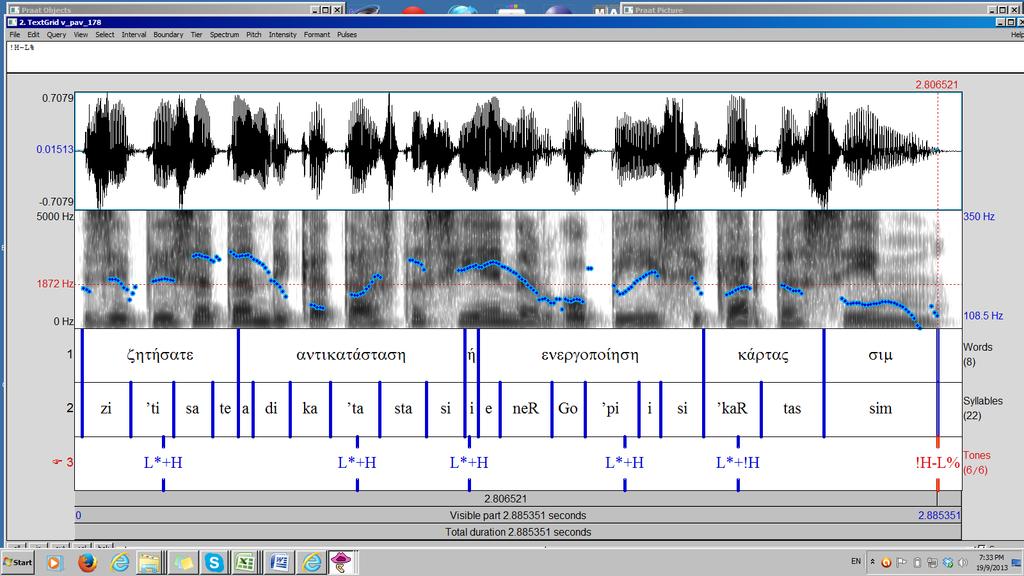1024x576 pixels.
Task: Open the File menu
Action: click(14, 35)
